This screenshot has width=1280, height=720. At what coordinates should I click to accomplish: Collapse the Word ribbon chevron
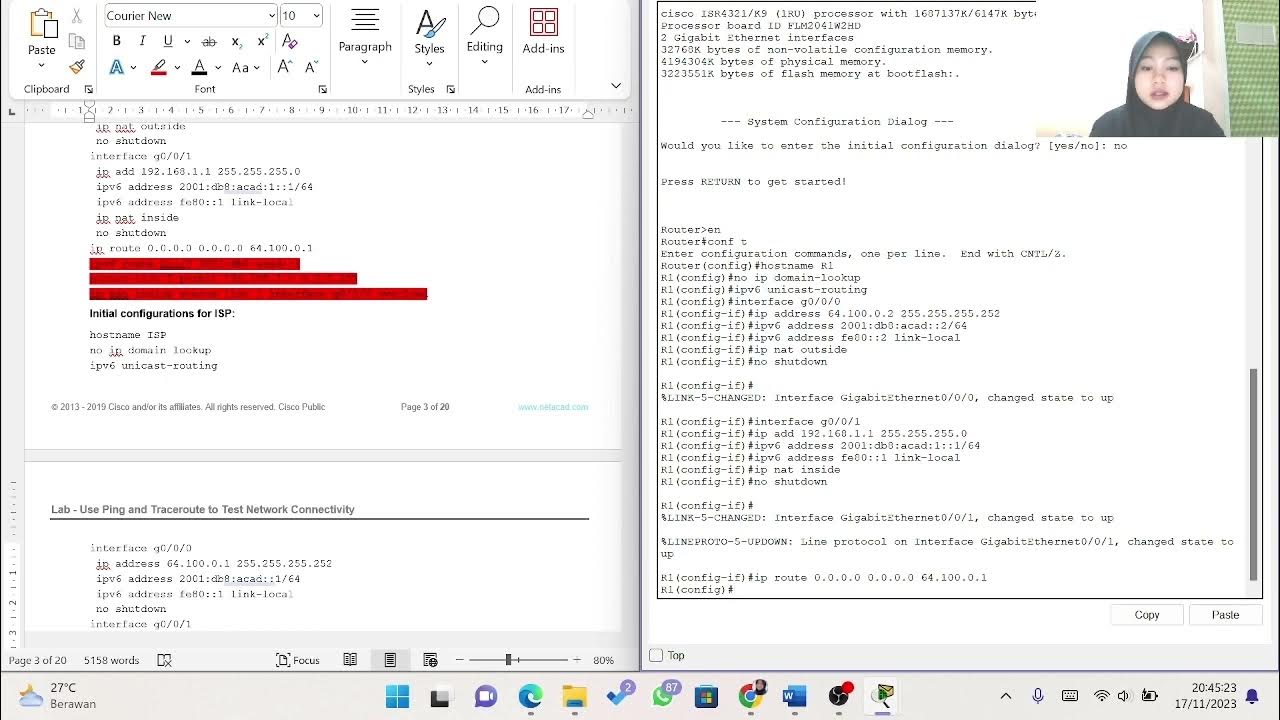(x=616, y=86)
